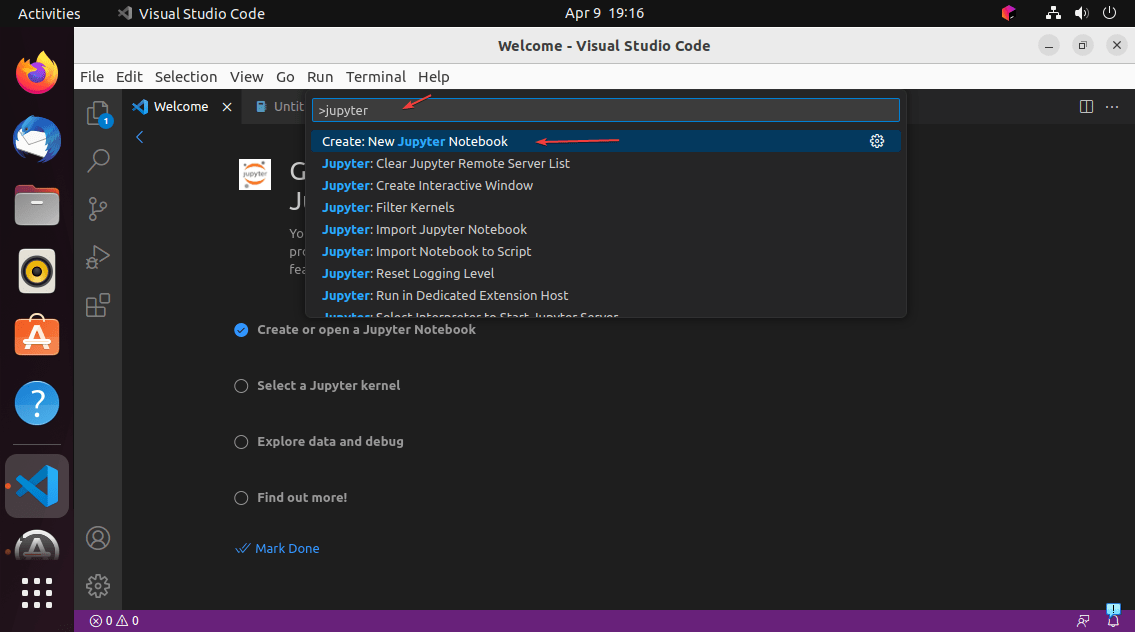Open the Extensions view icon
This screenshot has width=1135, height=632.
coord(98,305)
